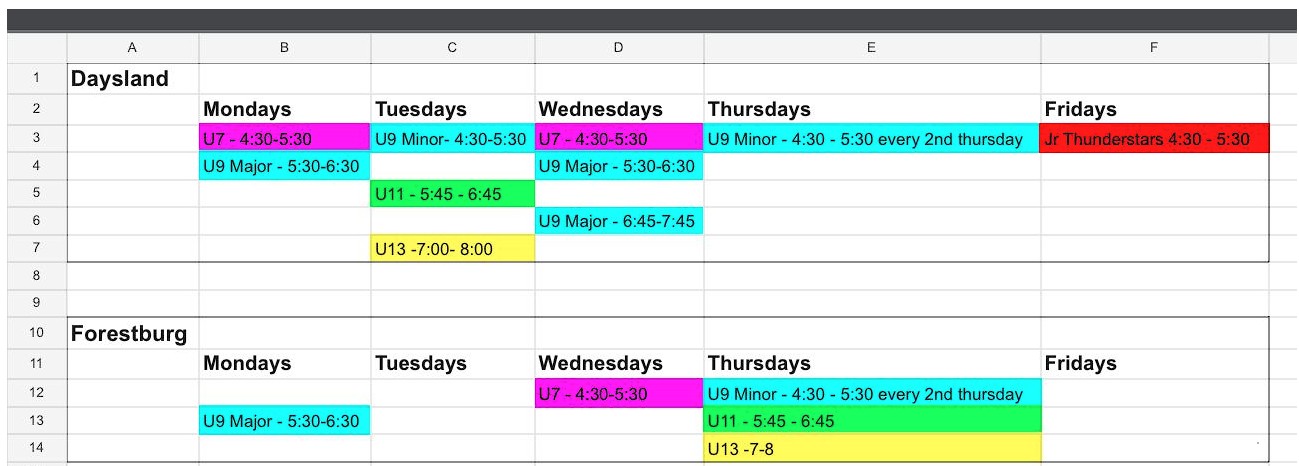Select row 1 using its row number
The height and width of the screenshot is (466, 1299).
(36, 79)
